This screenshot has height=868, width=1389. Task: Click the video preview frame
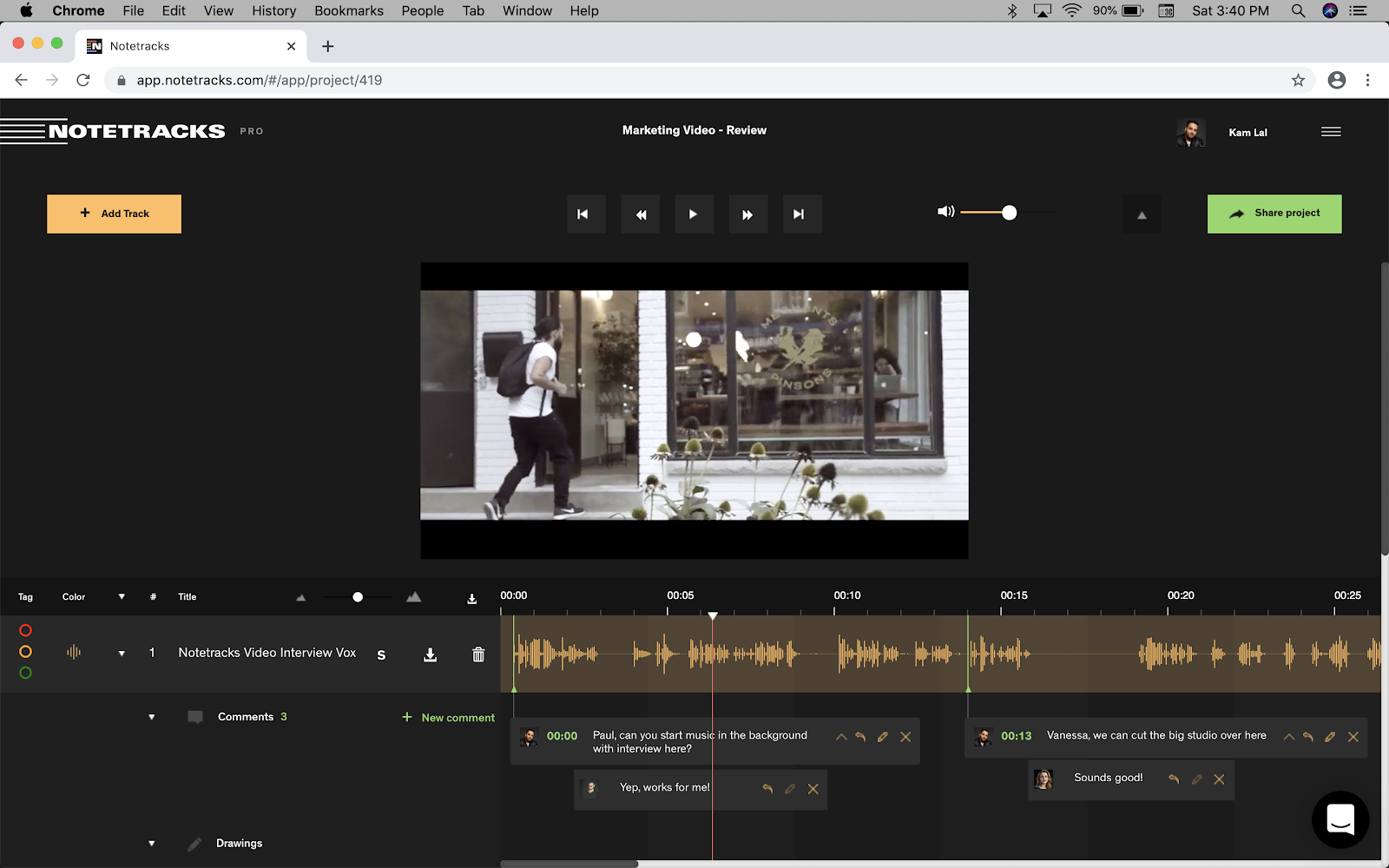click(694, 411)
